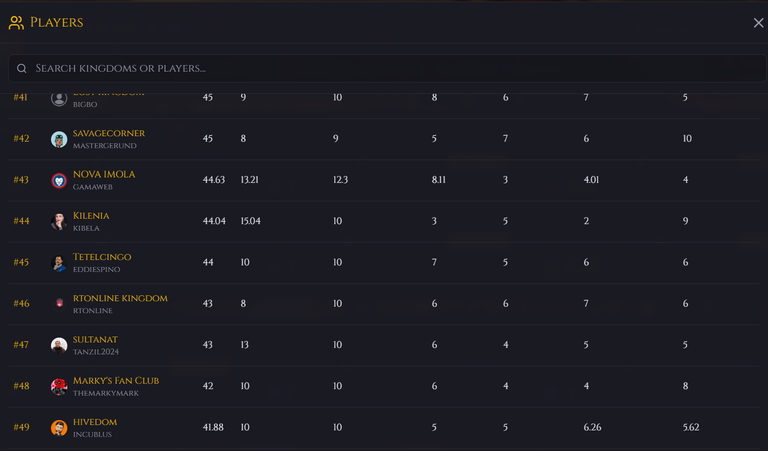Click the search magnifier icon
Image resolution: width=768 pixels, height=451 pixels.
point(22,68)
